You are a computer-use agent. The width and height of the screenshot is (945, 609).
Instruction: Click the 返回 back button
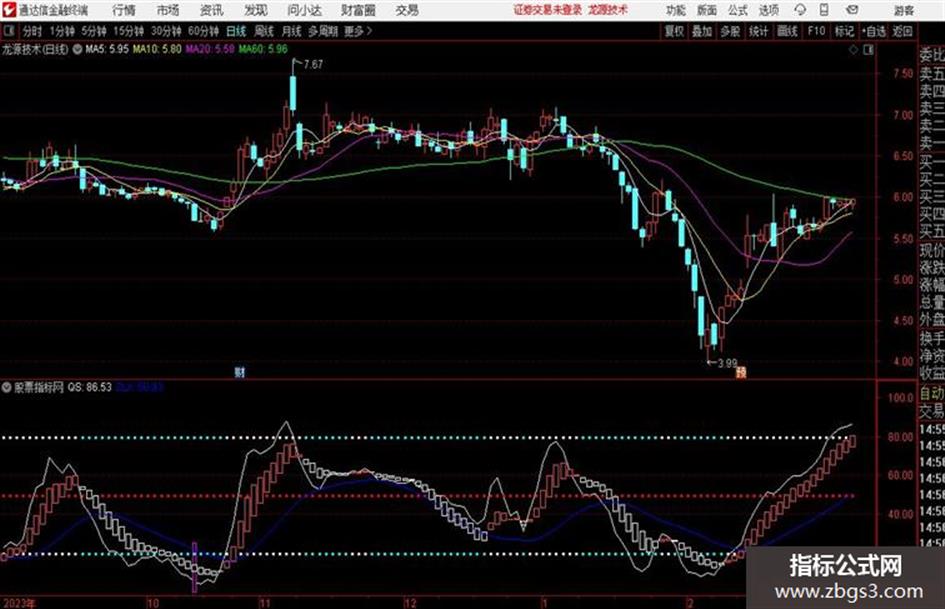click(x=902, y=31)
